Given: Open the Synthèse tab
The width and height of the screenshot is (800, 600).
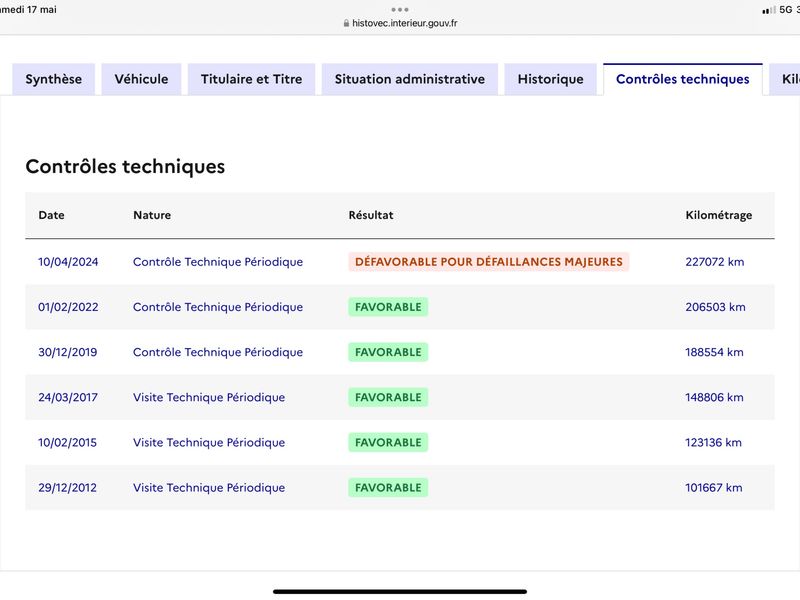Looking at the screenshot, I should click(x=54, y=79).
